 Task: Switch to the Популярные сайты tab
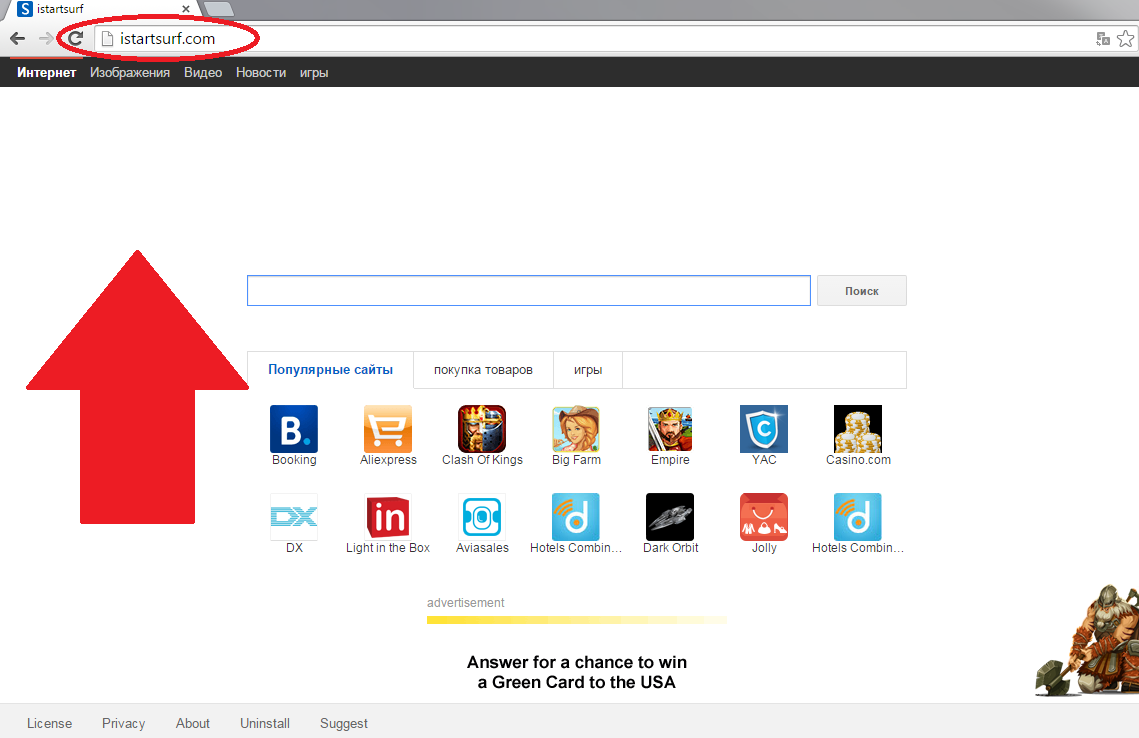331,370
